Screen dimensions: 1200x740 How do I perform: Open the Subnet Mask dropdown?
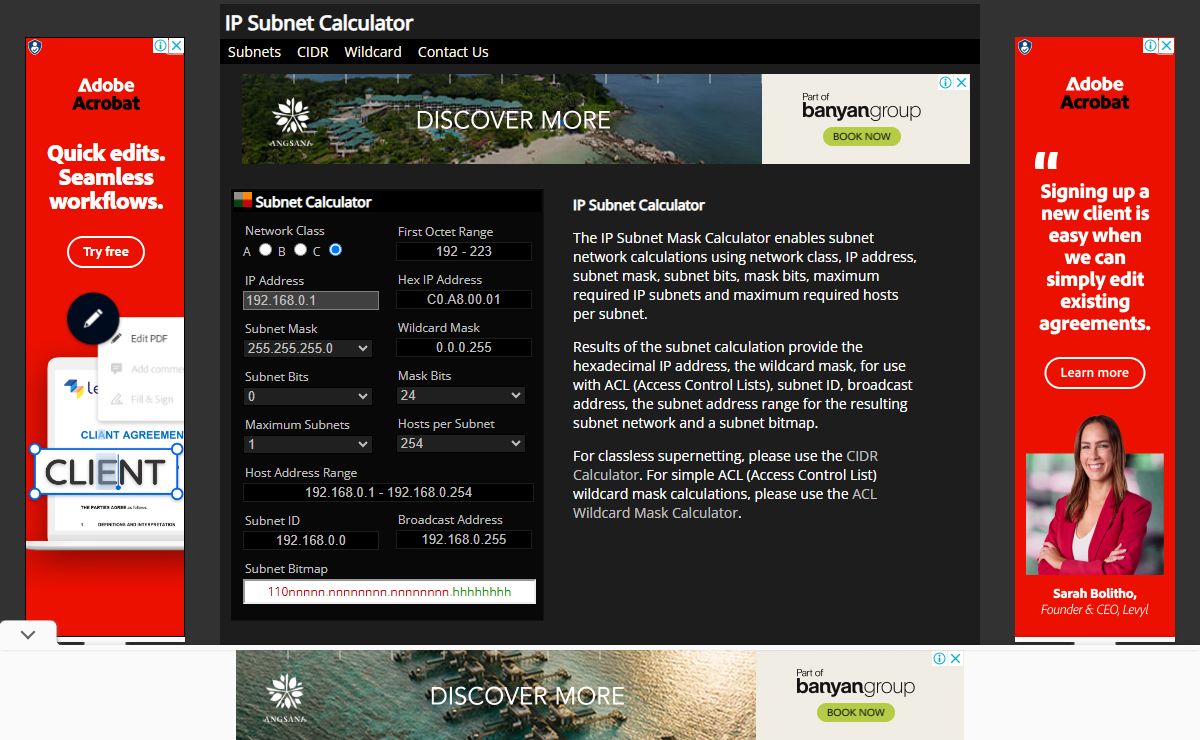[308, 348]
